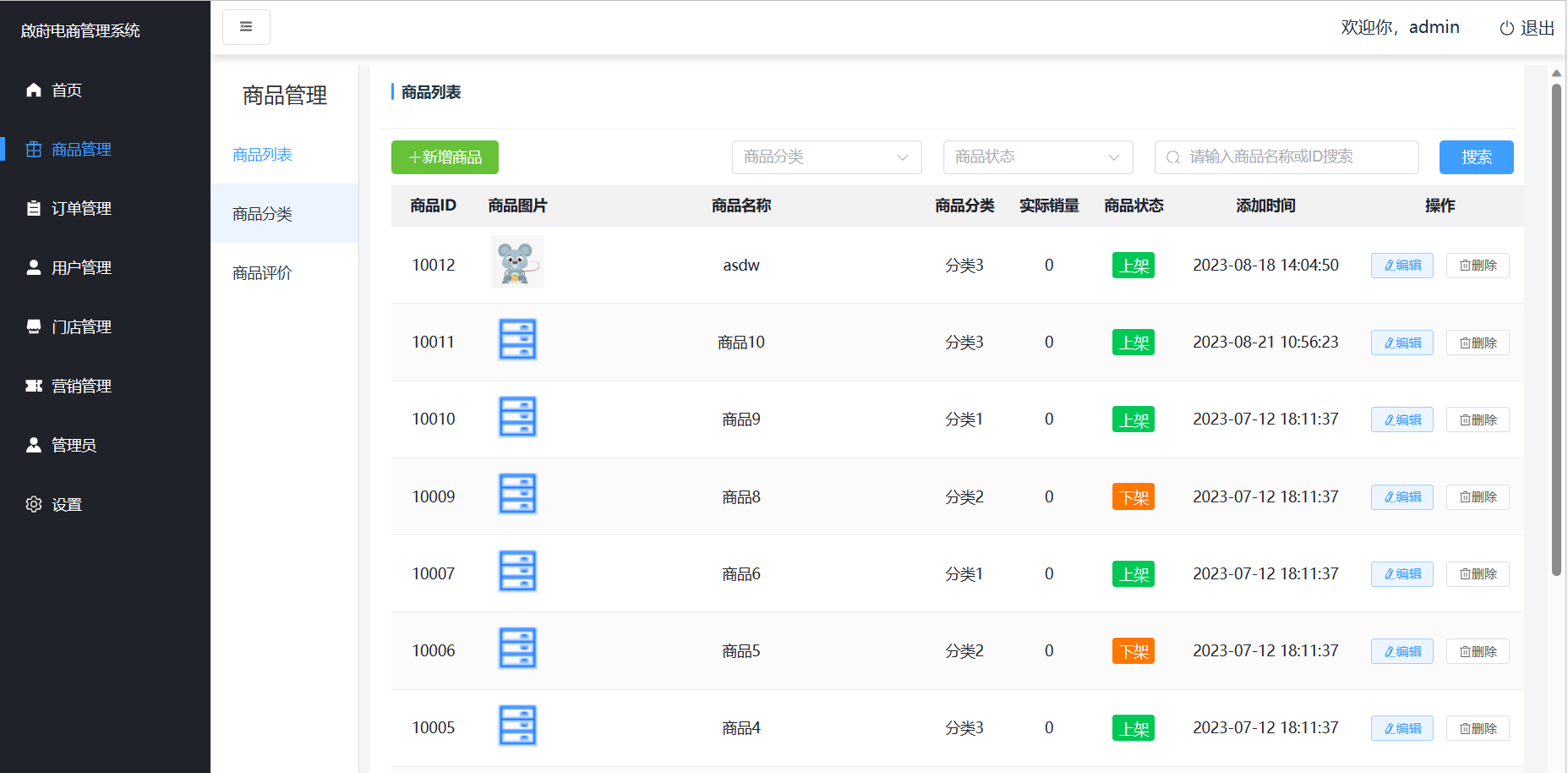Viewport: 1568px width, 773px height.
Task: Click the clipboard icon for 订单管理
Action: pos(34,208)
